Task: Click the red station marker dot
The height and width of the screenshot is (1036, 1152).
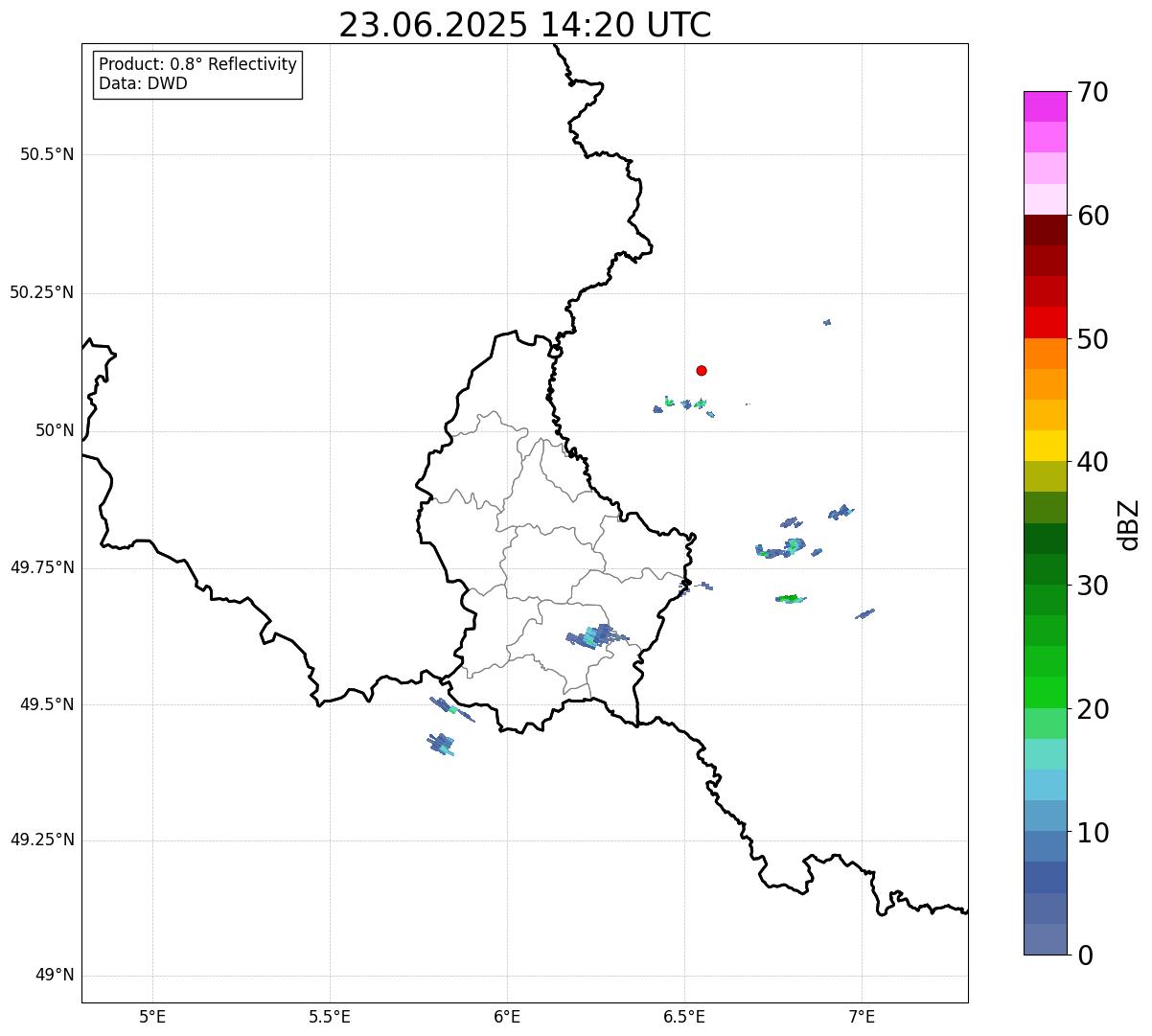Action: (x=702, y=370)
